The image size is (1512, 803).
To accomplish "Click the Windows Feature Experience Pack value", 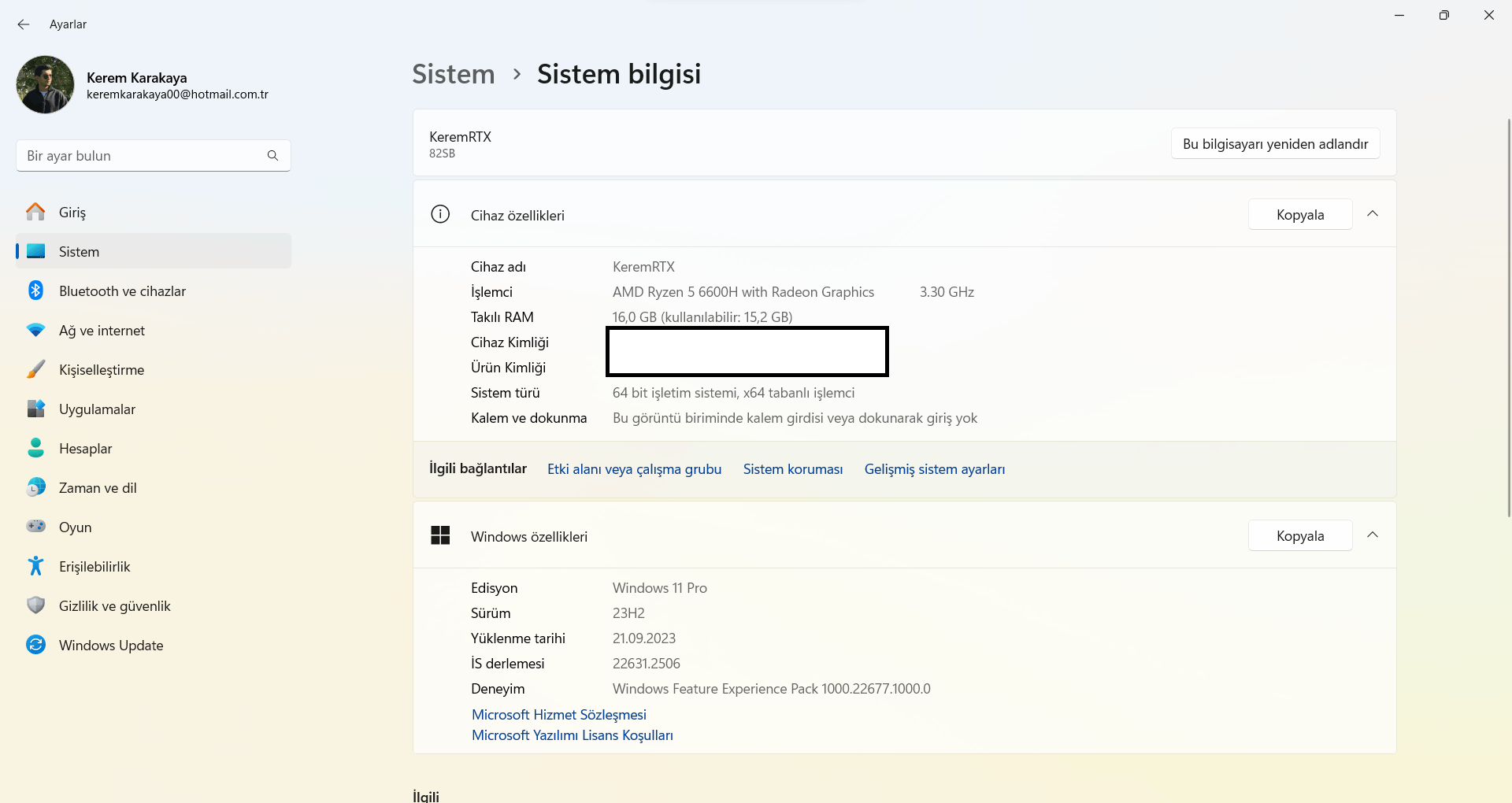I will coord(772,689).
